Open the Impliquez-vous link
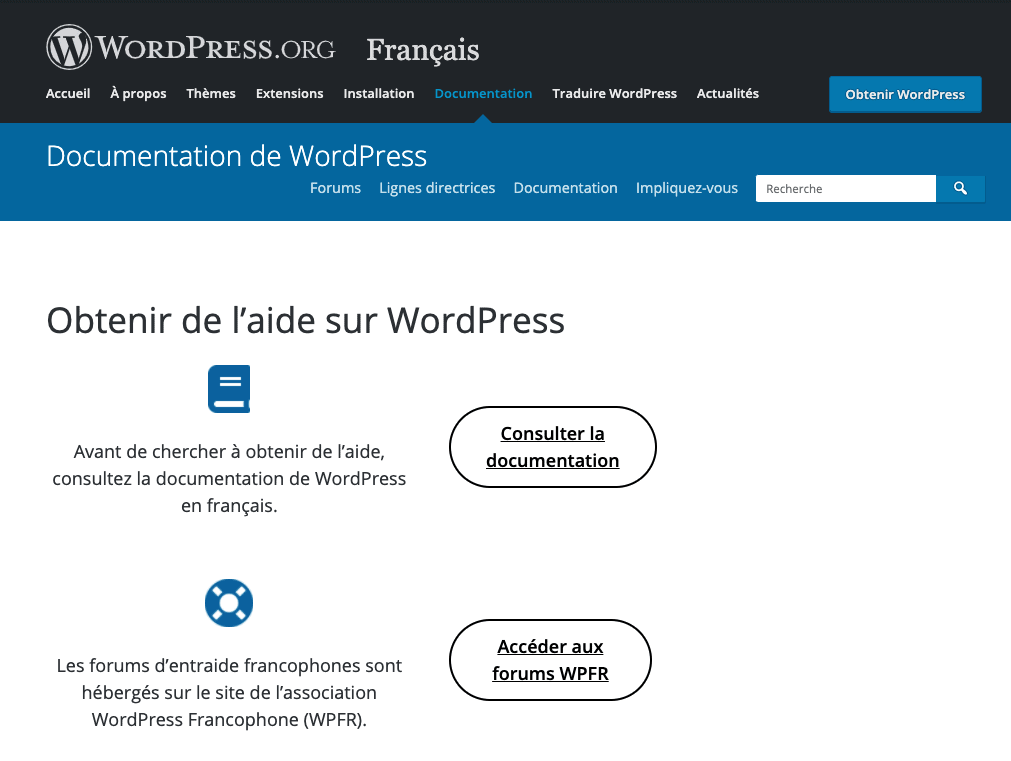 click(x=687, y=188)
